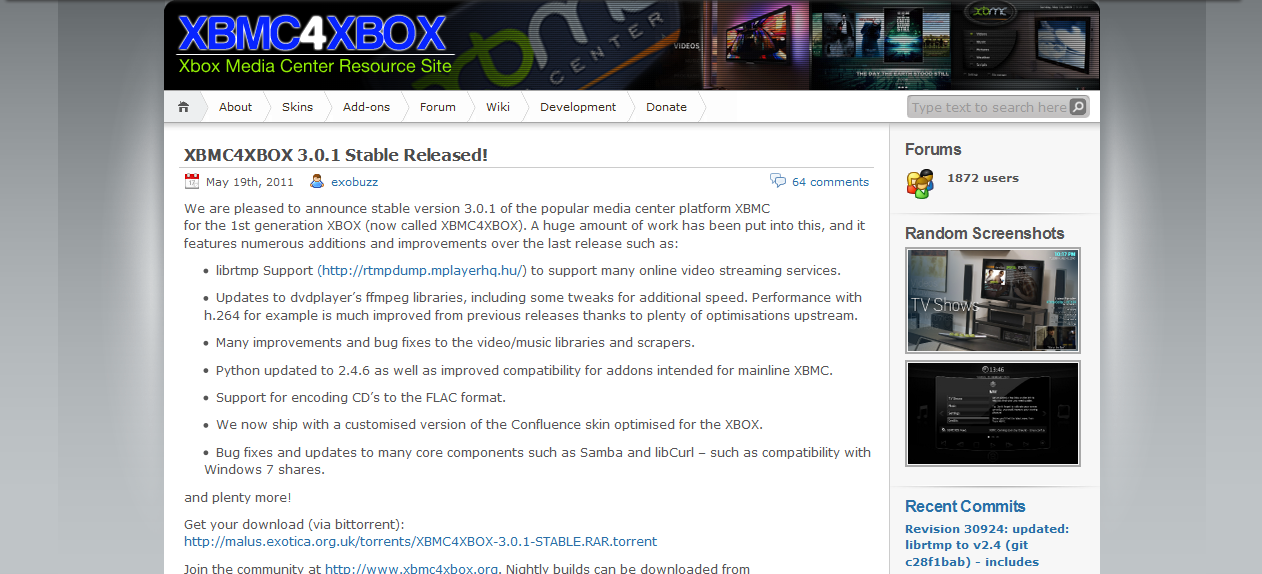Open the dark home-menu screenshot thumbnail
This screenshot has width=1262, height=574.
(993, 413)
